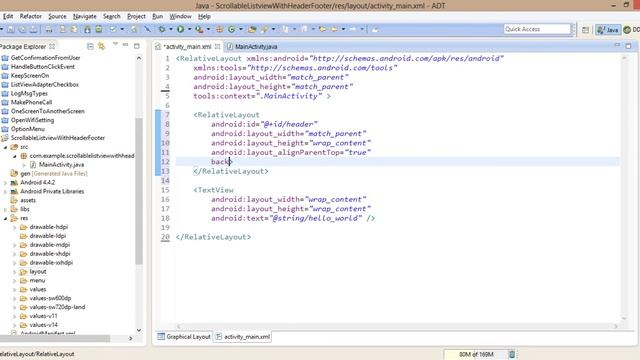
Task: Click the garbage collector trash icon
Action: [512, 354]
